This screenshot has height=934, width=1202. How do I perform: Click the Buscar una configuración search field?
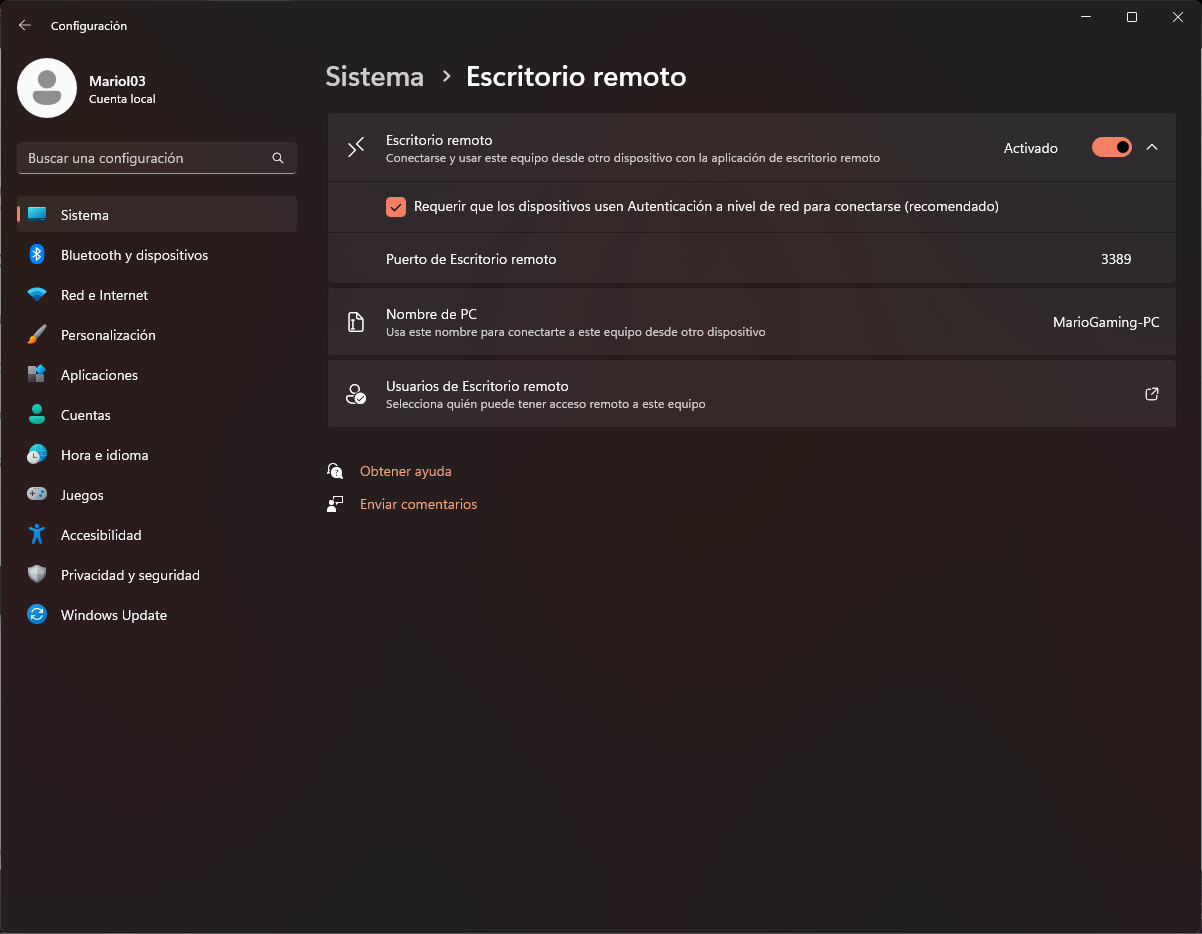(x=145, y=158)
